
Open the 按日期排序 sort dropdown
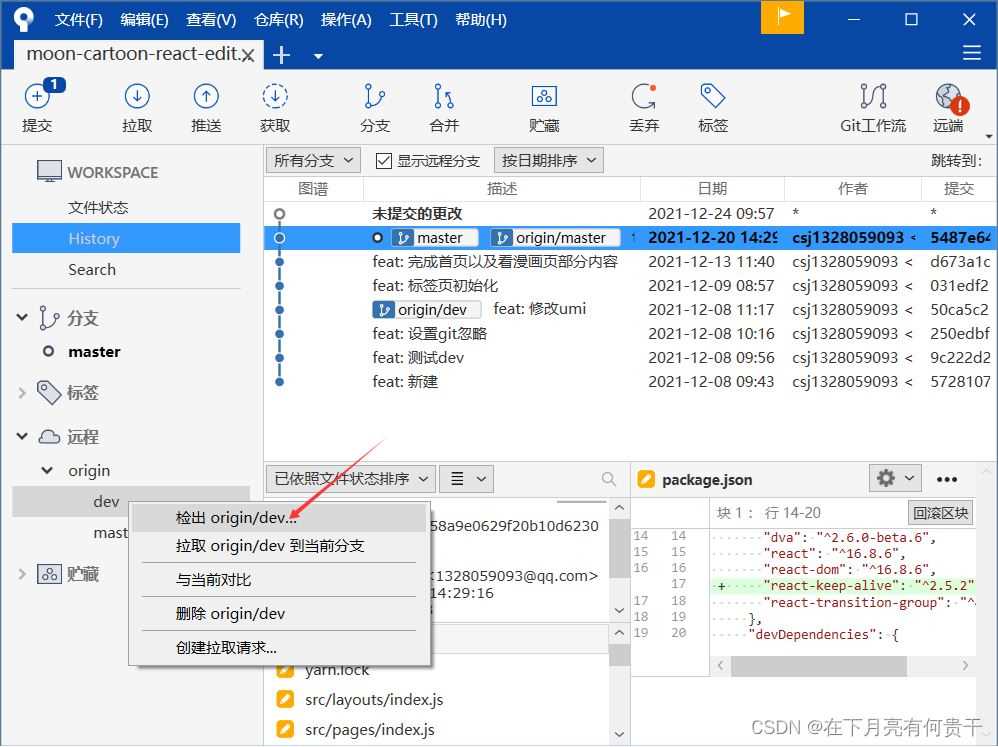[549, 160]
